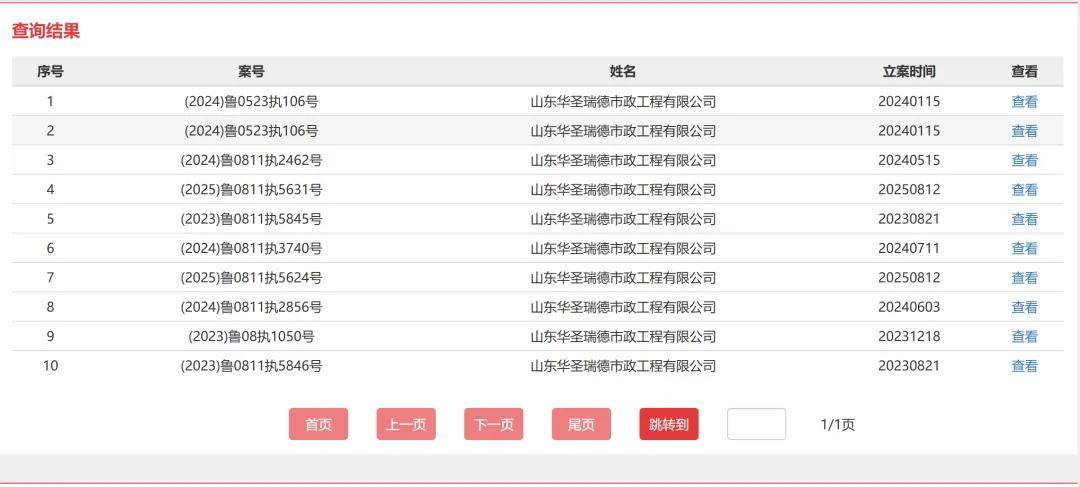This screenshot has height=487, width=1080.
Task: Select case number (2024)鲁0811执2462号
Action: coord(251,160)
